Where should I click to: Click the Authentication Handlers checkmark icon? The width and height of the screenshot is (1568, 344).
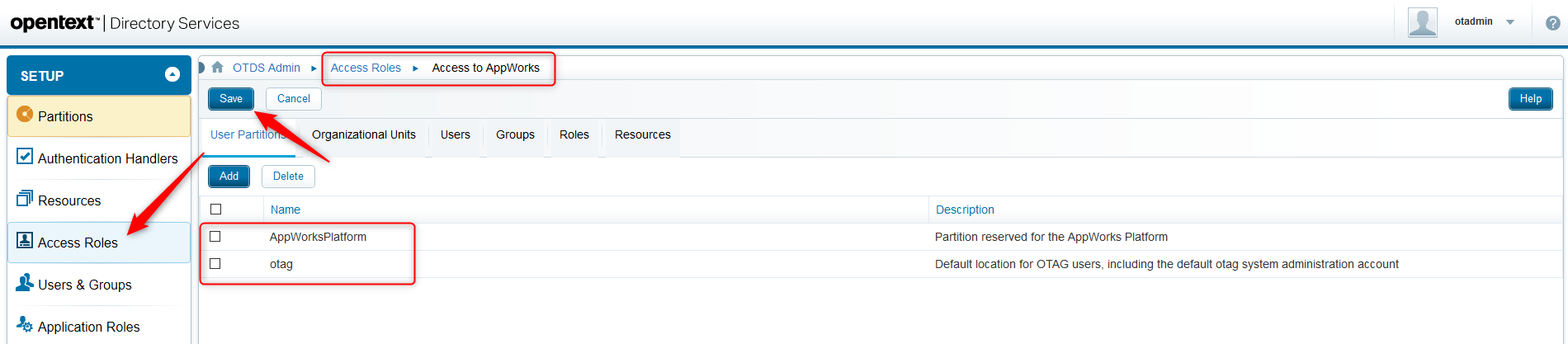click(25, 157)
